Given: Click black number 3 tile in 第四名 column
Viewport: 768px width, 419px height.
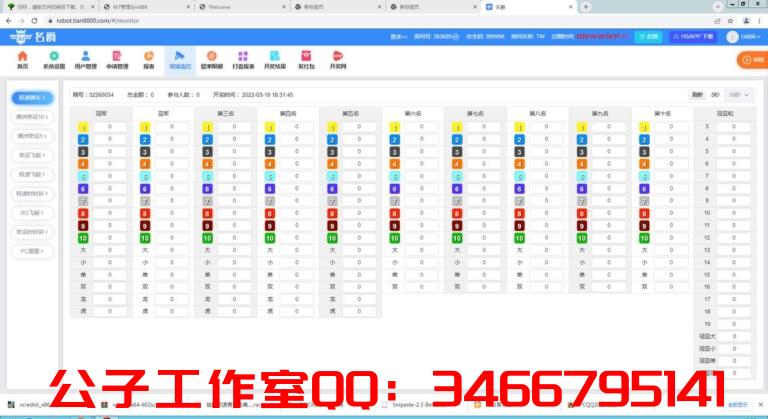Looking at the screenshot, I should point(270,152).
